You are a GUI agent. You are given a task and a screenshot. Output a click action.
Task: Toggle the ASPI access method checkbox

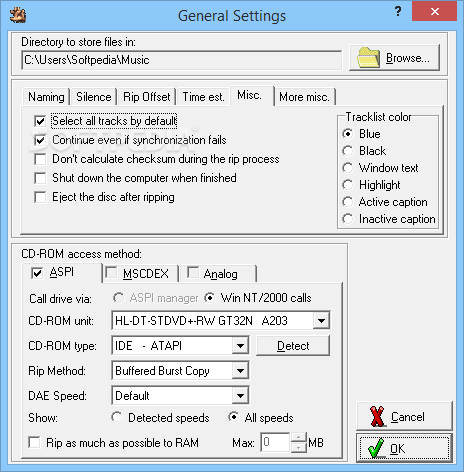37,273
